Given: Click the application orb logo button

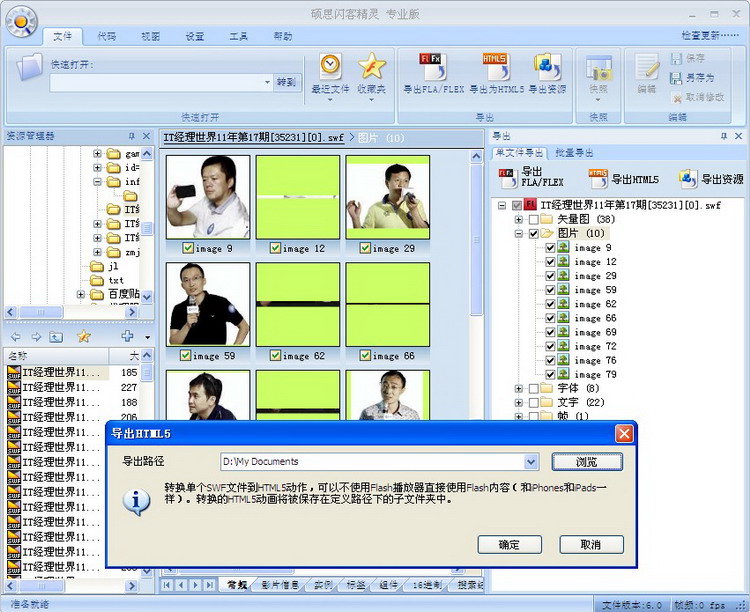Looking at the screenshot, I should pyautogui.click(x=21, y=19).
